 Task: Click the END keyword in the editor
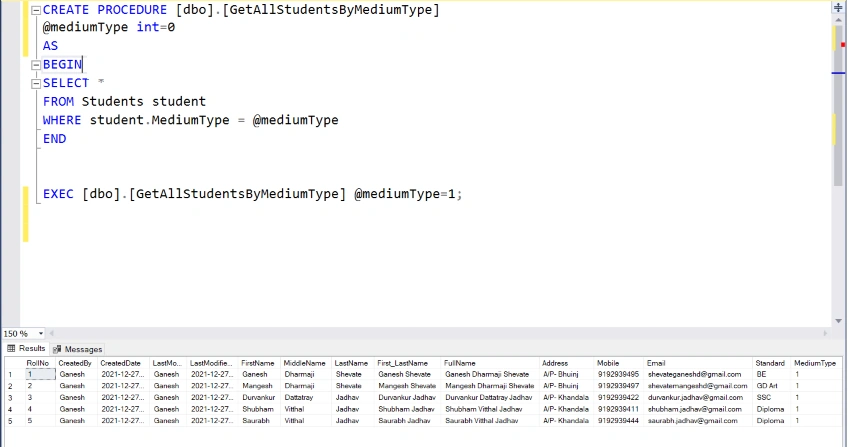[x=54, y=139]
